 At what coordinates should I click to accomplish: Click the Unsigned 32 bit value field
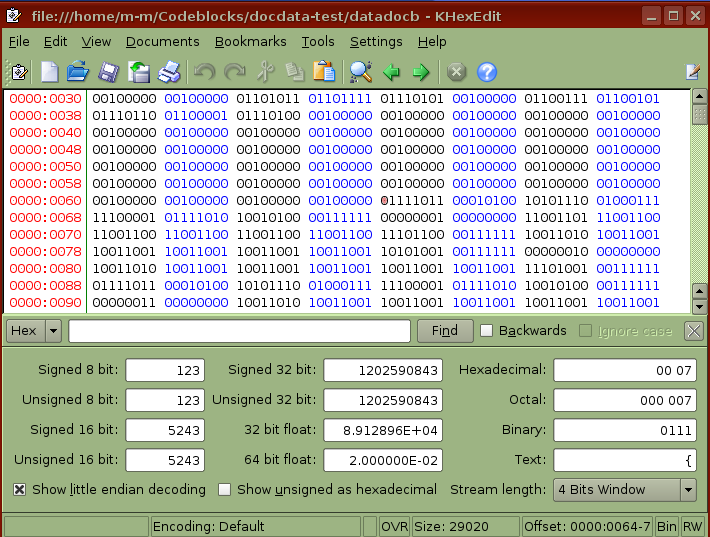pyautogui.click(x=383, y=400)
